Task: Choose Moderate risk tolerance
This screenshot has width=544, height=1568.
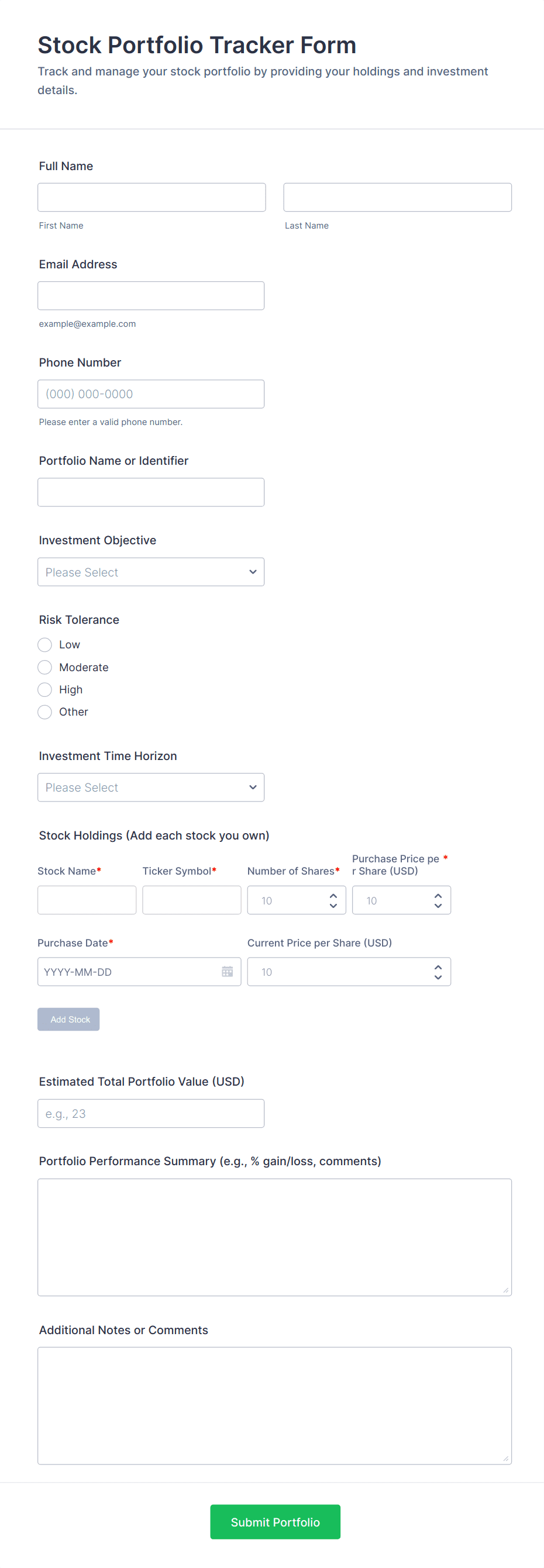Action: [45, 667]
